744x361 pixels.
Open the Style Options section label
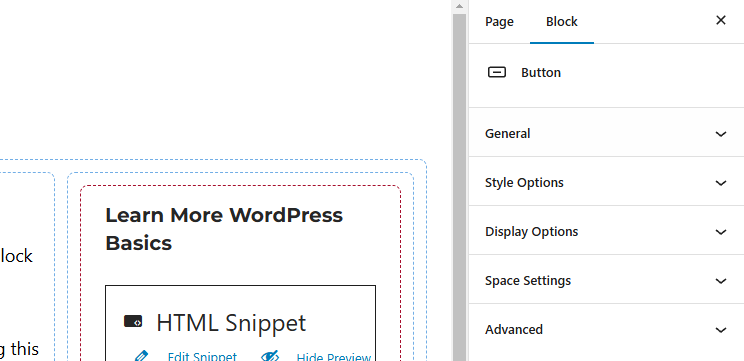pyautogui.click(x=524, y=183)
